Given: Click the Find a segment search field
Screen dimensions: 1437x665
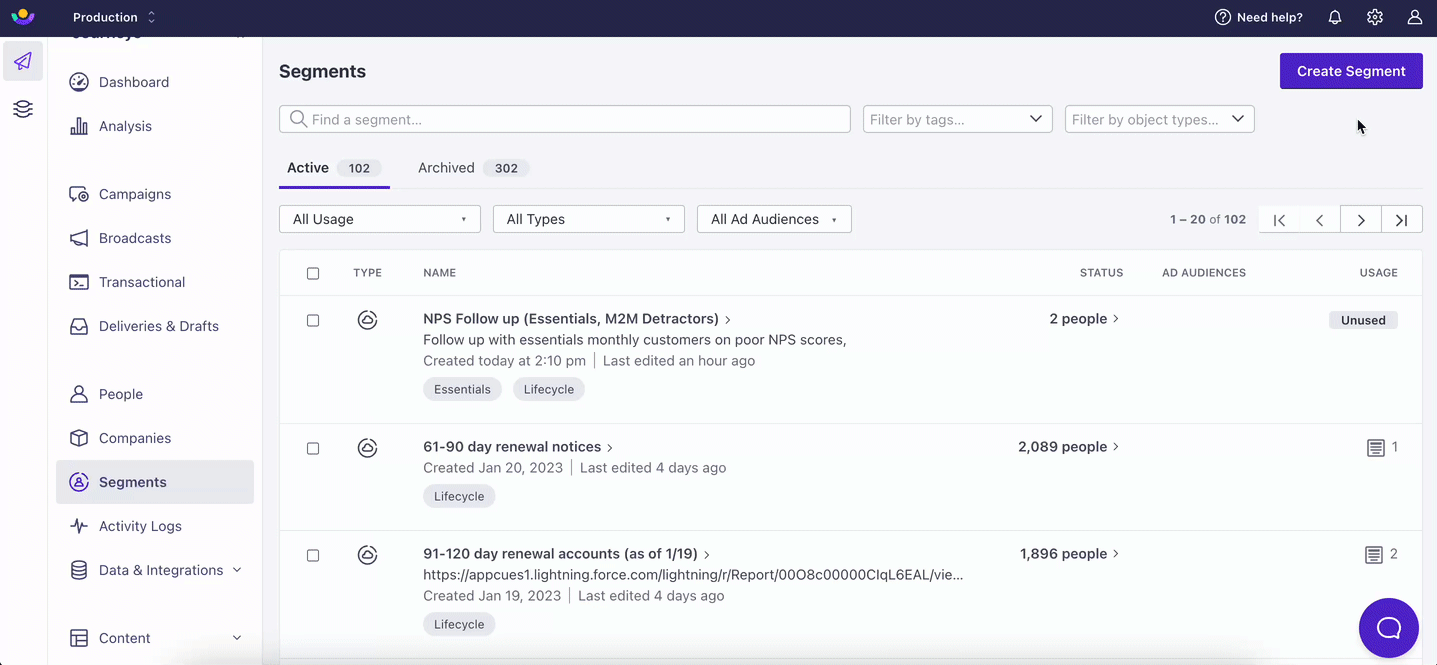Looking at the screenshot, I should 565,119.
